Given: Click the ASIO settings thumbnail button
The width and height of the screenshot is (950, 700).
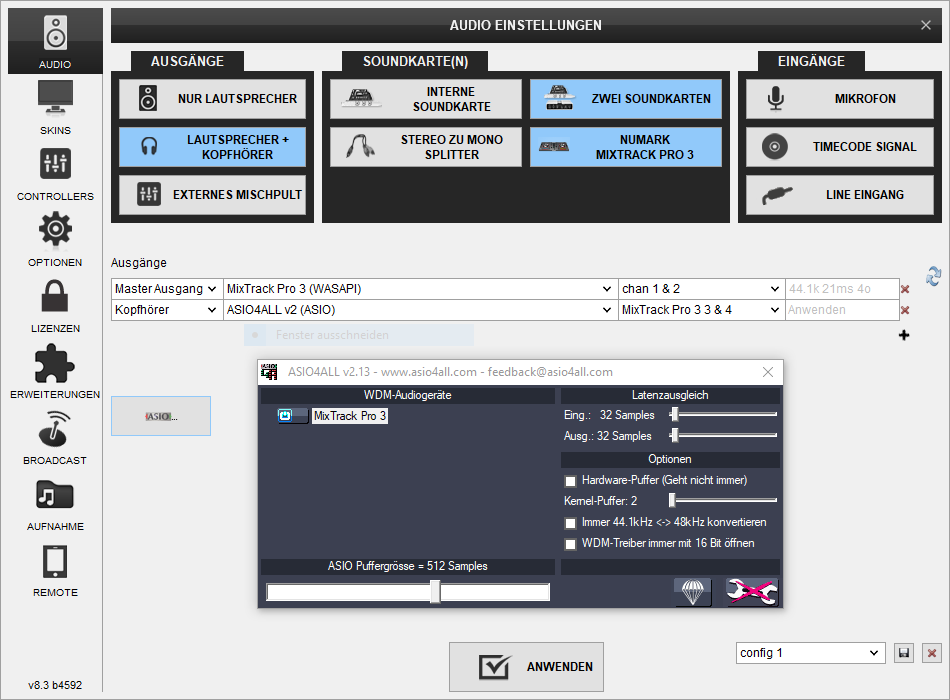Looking at the screenshot, I should click(161, 416).
